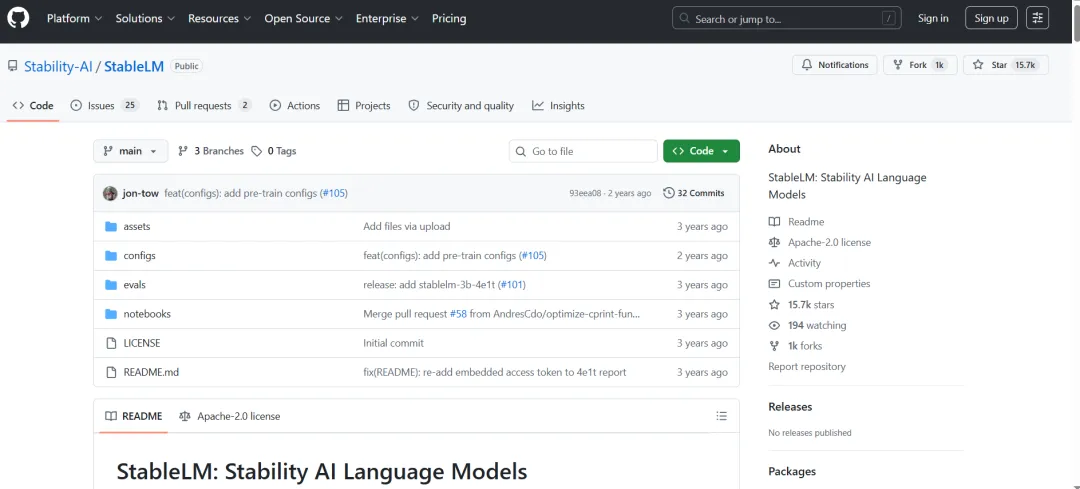1080x489 pixels.
Task: Open 'Initial commit' commit message
Action: pos(393,343)
